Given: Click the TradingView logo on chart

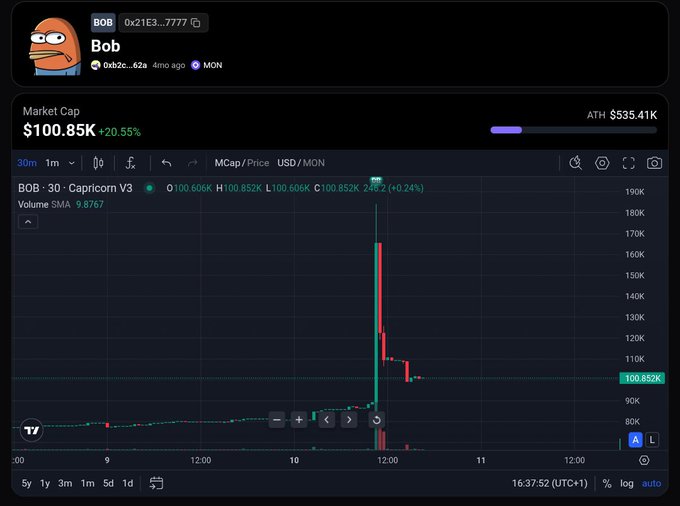Looking at the screenshot, I should (32, 430).
